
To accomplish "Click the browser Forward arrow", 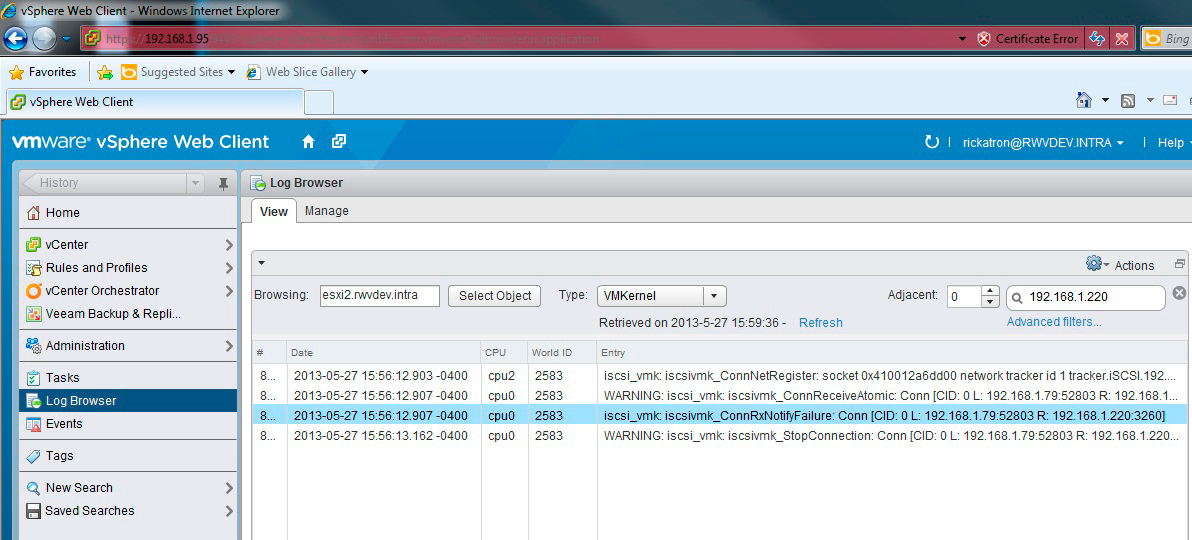I will [45, 38].
